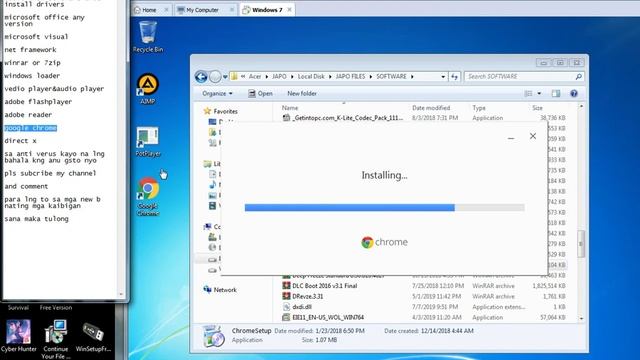
Task: Click the DRevze.3.31 archive icon
Action: pyautogui.click(x=286, y=296)
